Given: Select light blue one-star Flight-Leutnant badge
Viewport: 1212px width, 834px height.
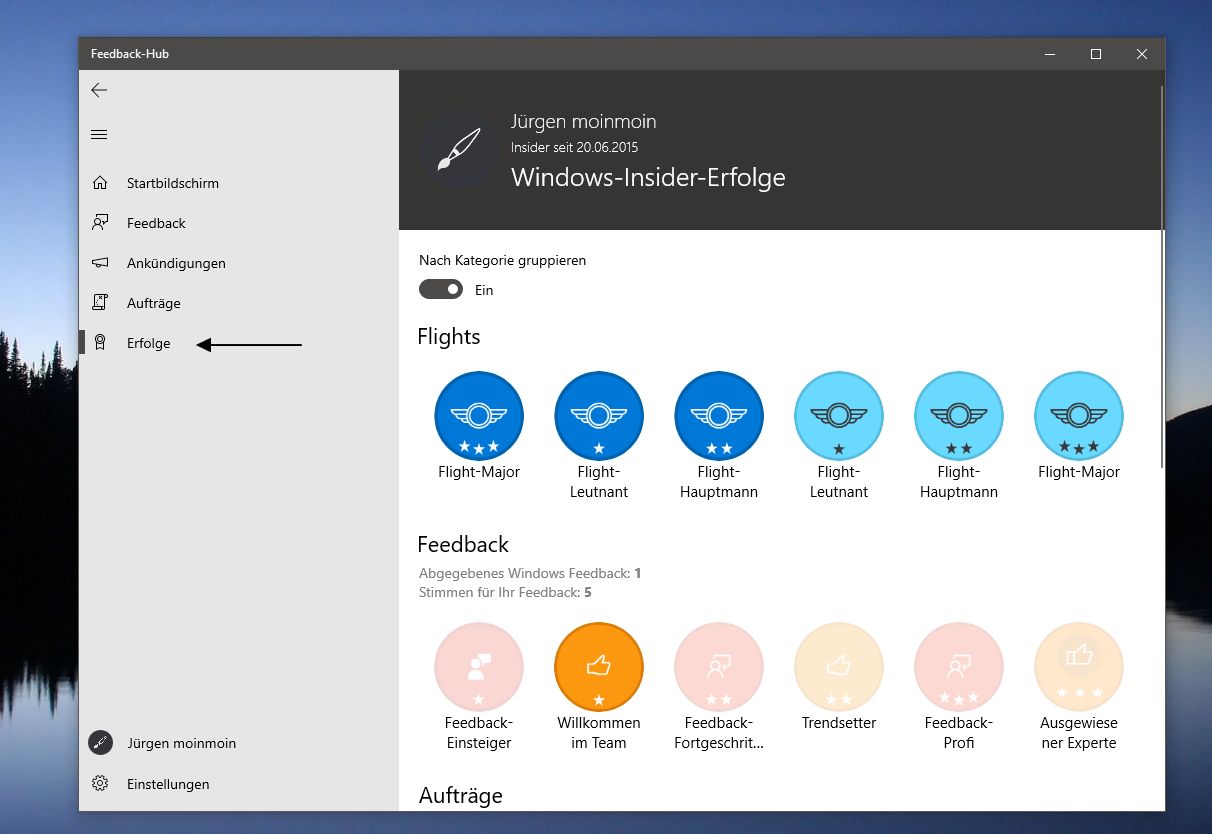Looking at the screenshot, I should pos(839,416).
